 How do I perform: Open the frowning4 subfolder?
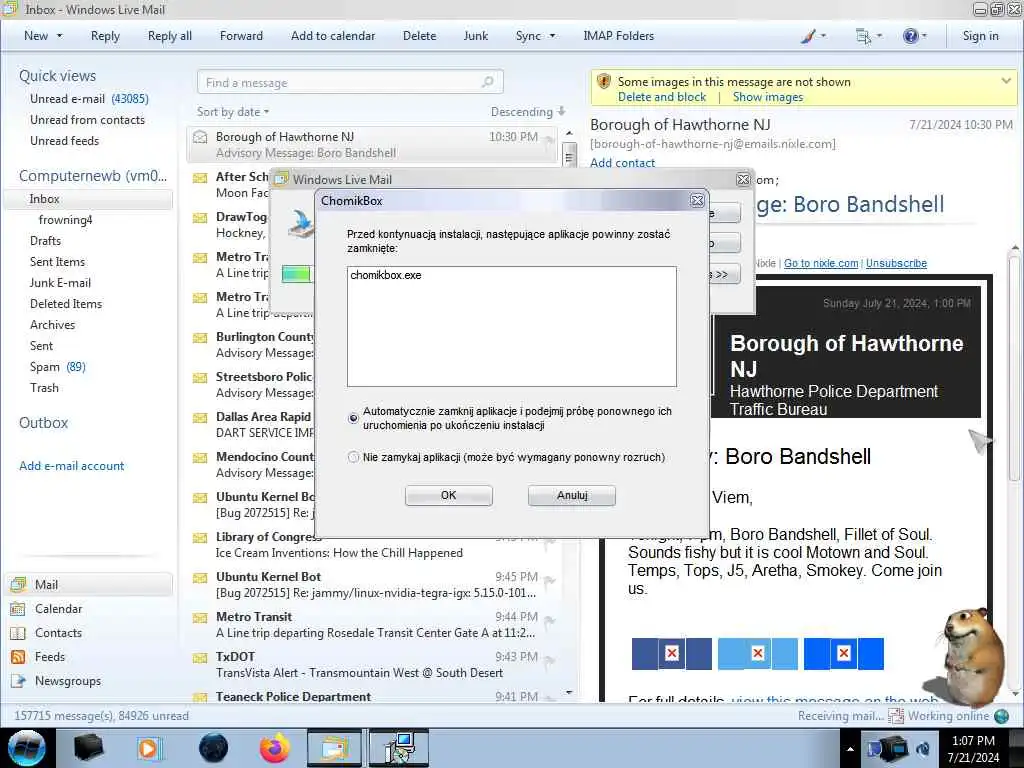tap(65, 220)
